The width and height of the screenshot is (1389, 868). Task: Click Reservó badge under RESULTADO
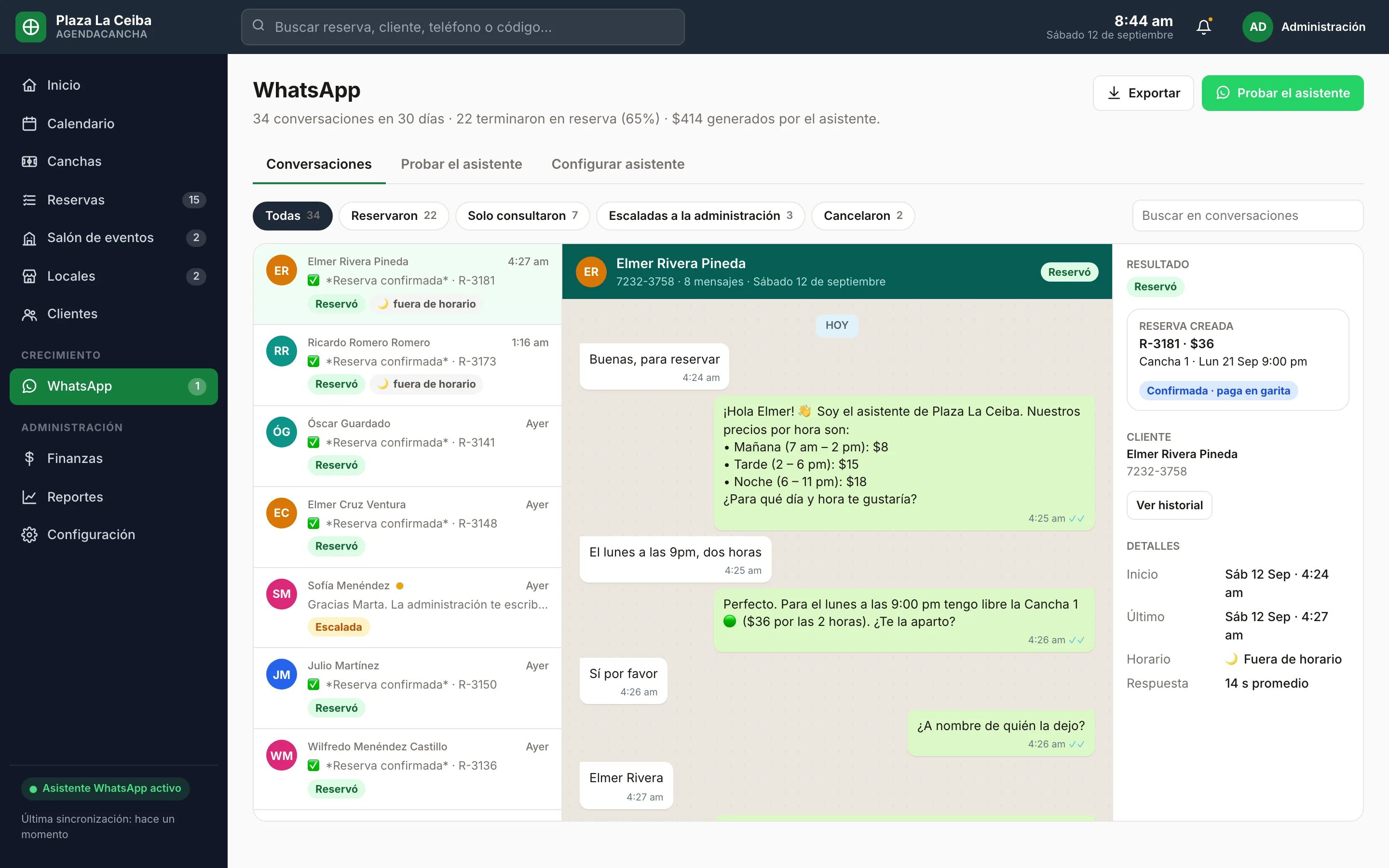coord(1155,286)
